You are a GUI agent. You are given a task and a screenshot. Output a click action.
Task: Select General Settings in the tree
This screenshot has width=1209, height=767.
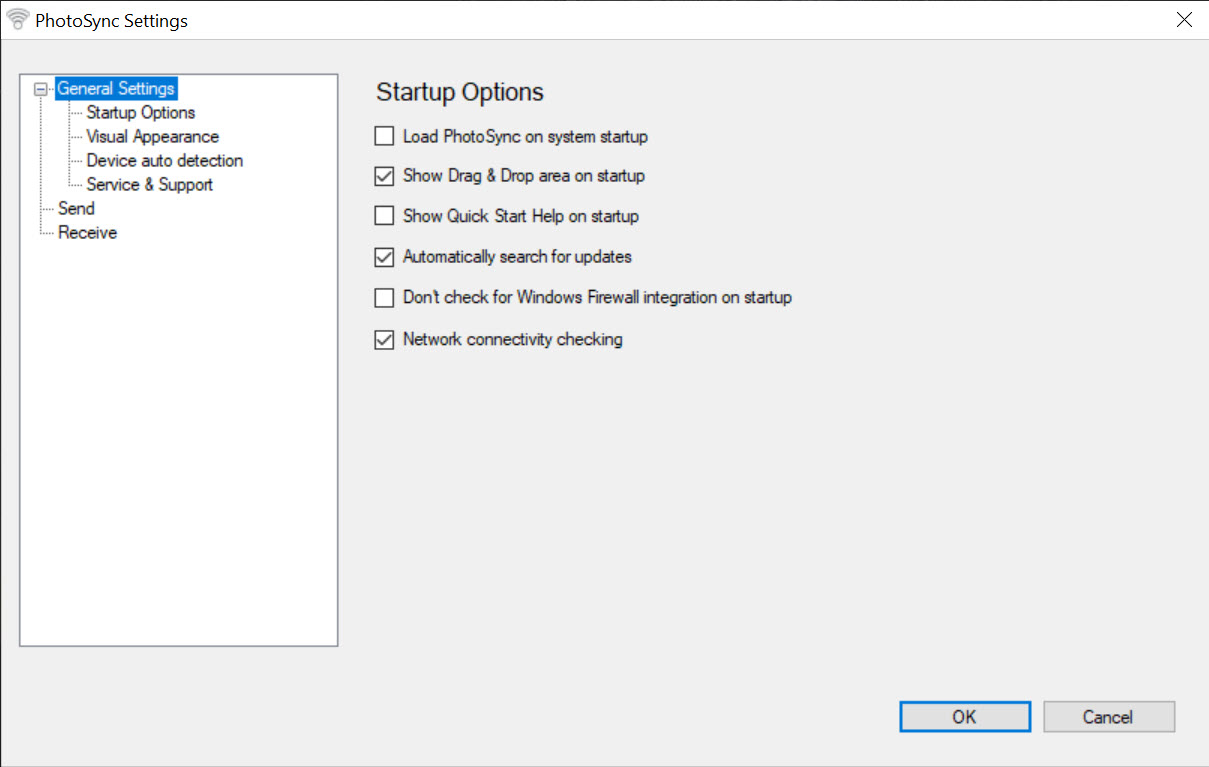(116, 89)
